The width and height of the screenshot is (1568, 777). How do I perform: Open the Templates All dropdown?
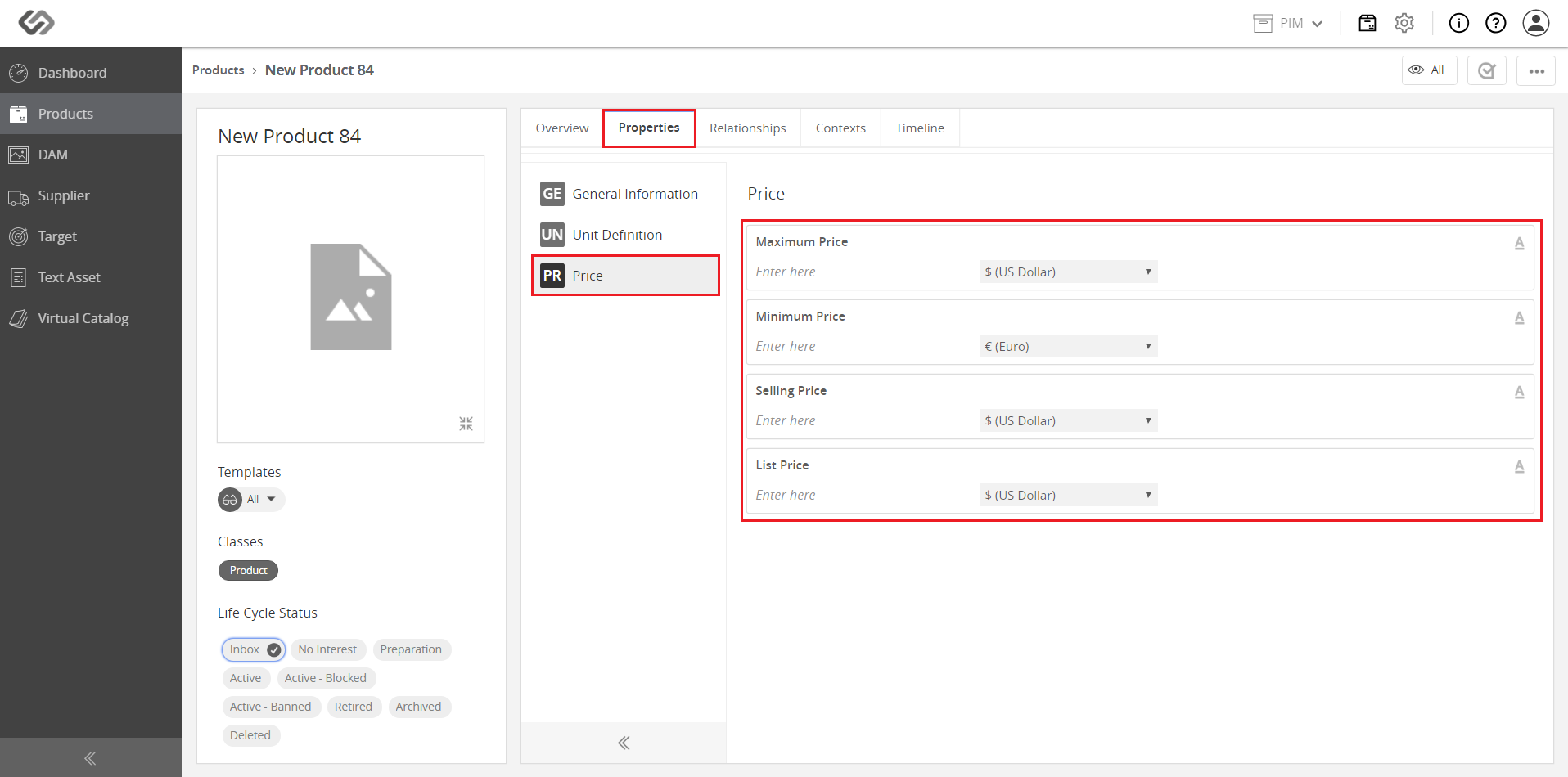click(x=251, y=499)
